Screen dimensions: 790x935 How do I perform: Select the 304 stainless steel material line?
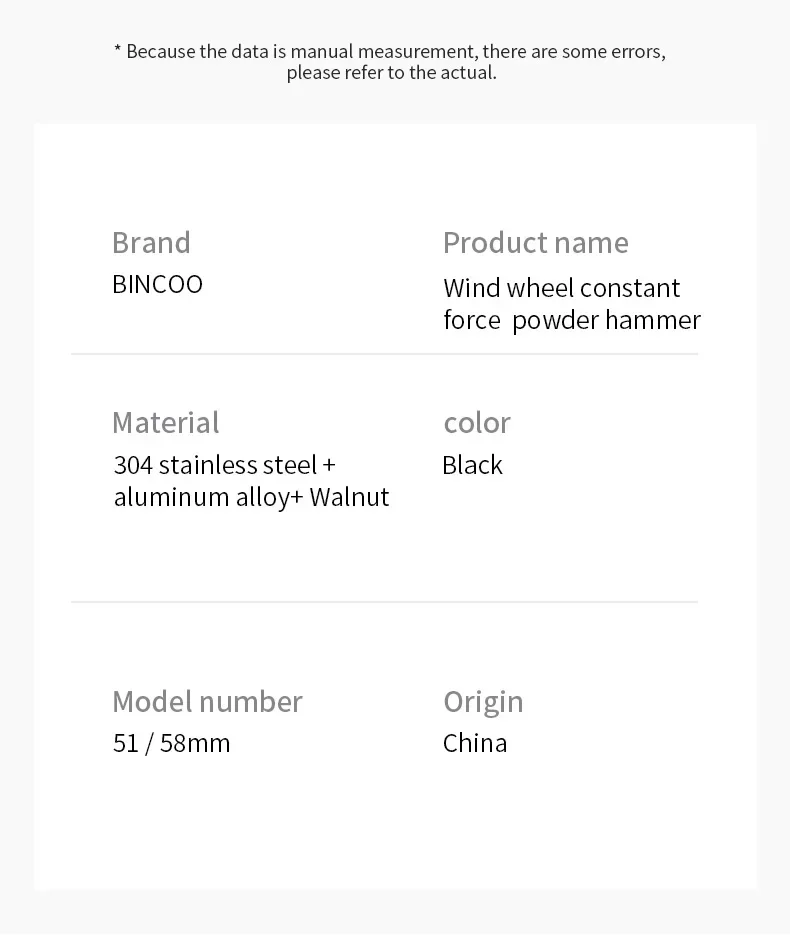(225, 465)
